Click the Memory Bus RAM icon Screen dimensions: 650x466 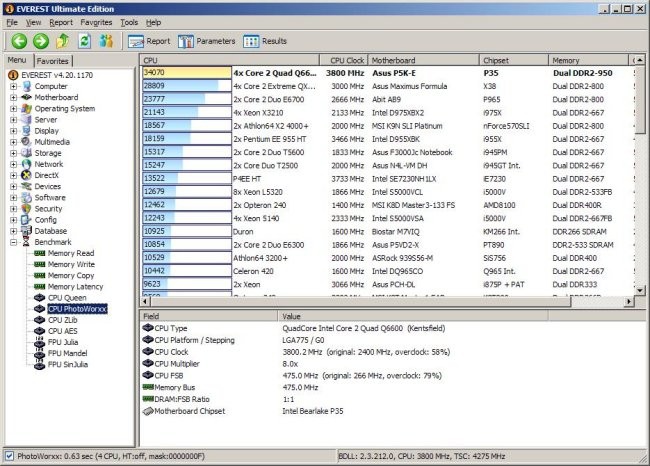[x=148, y=387]
